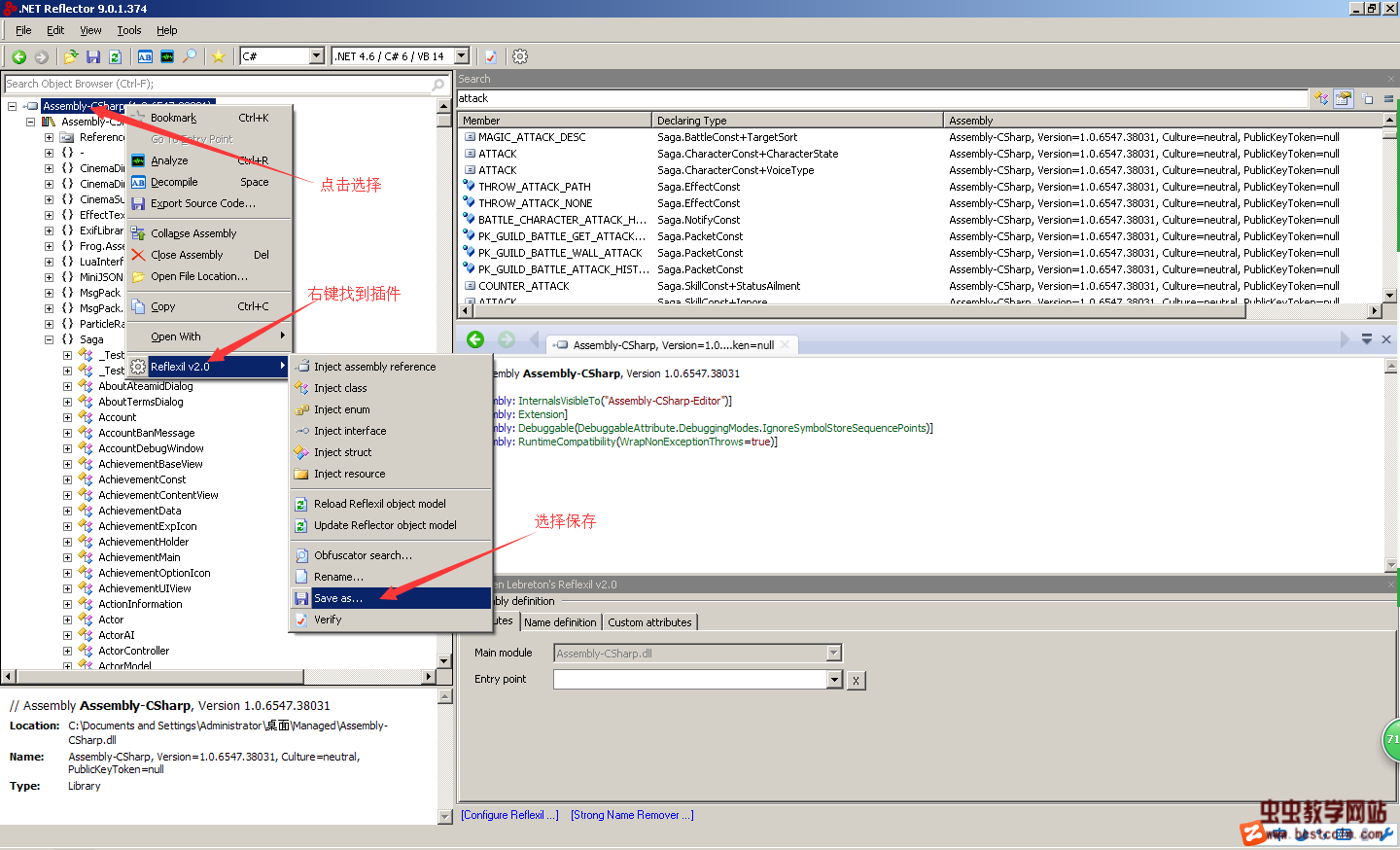This screenshot has width=1400, height=850.
Task: Click in the search field containing 'attack'
Action: point(882,98)
